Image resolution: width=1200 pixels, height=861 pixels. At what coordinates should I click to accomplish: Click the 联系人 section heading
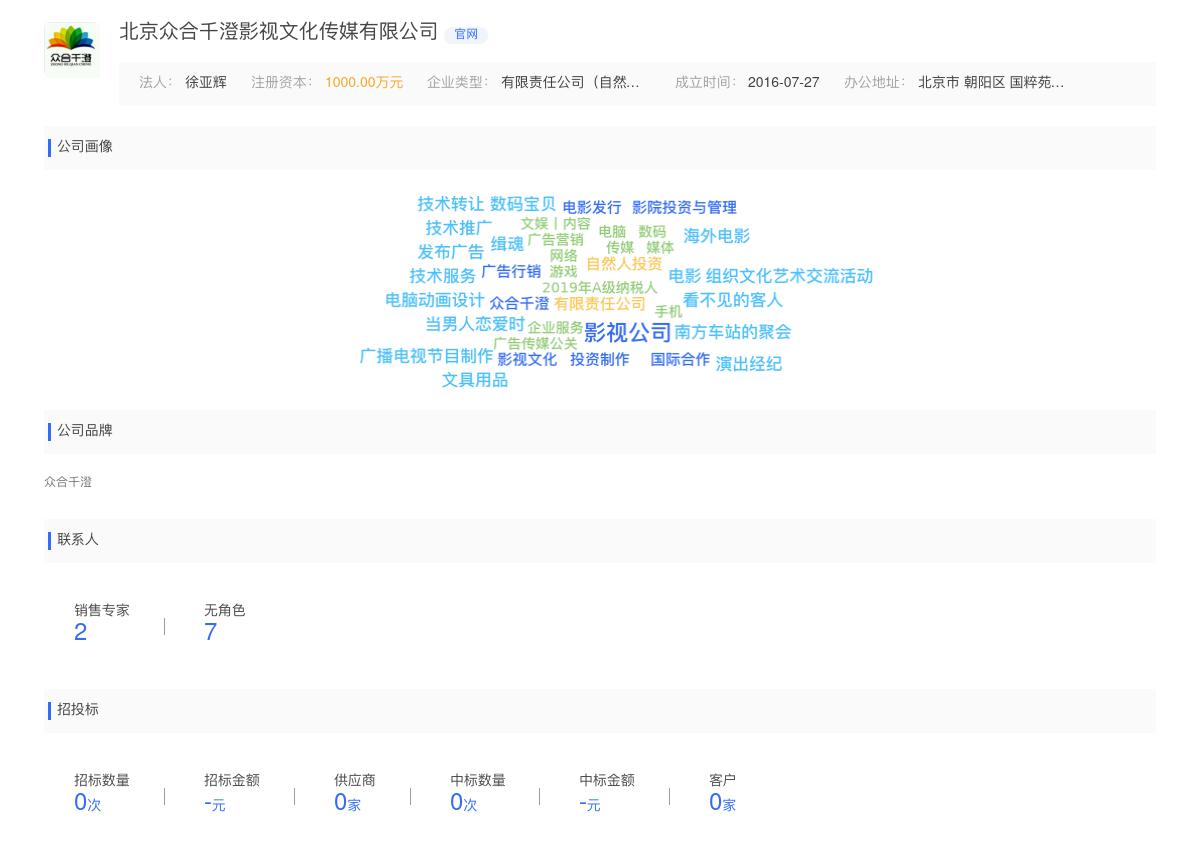coord(78,540)
